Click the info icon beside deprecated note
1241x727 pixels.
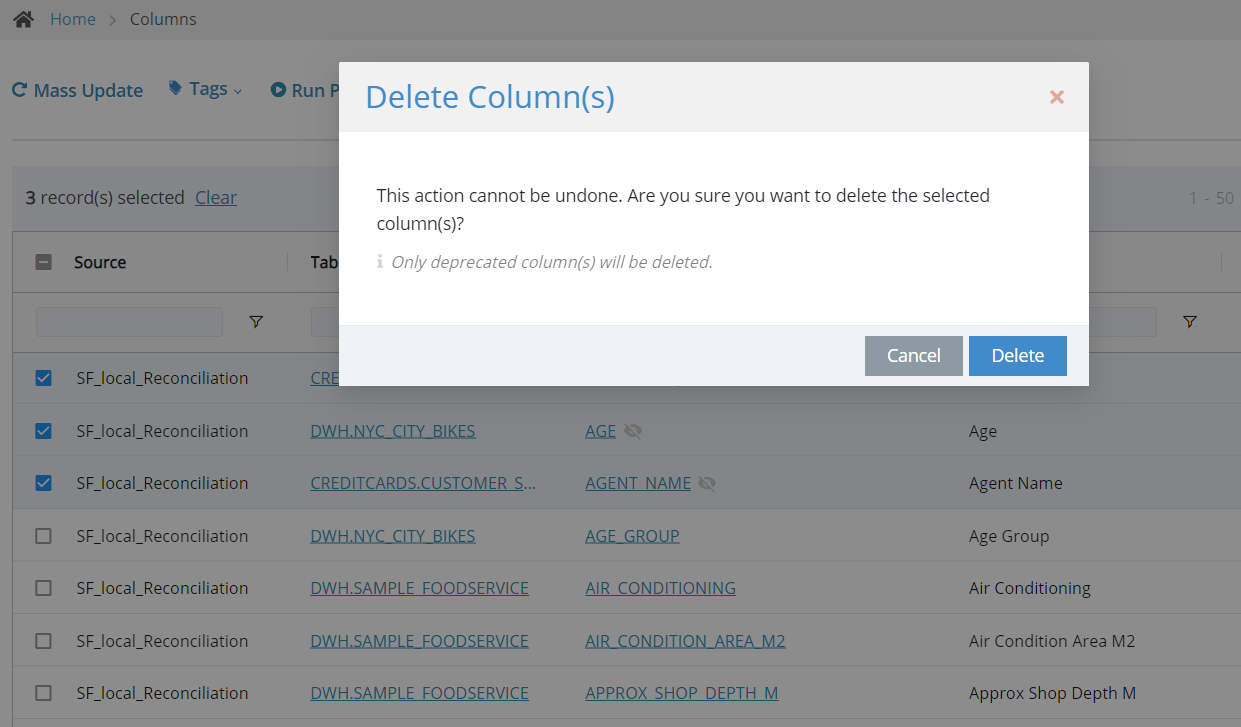click(x=380, y=262)
